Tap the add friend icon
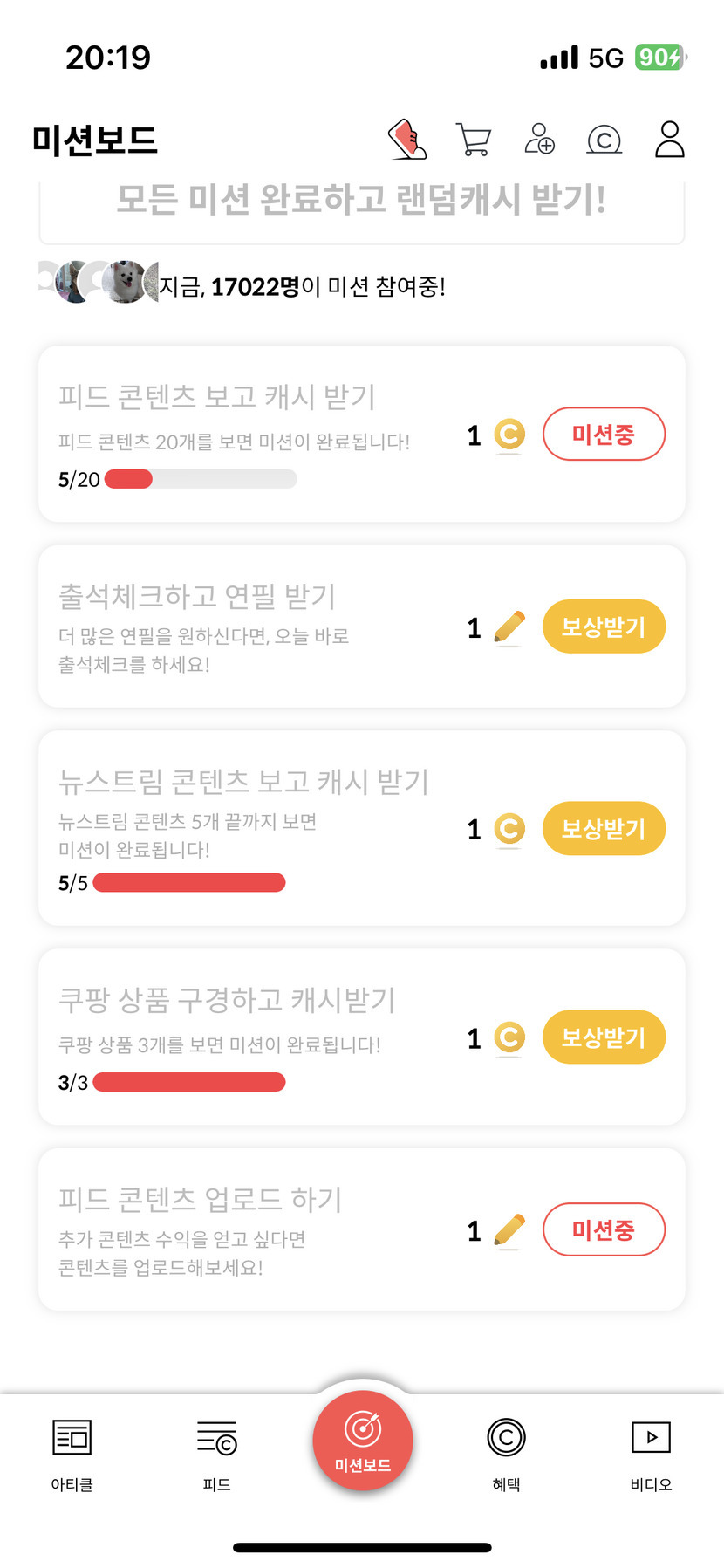Image resolution: width=724 pixels, height=1568 pixels. click(x=540, y=140)
